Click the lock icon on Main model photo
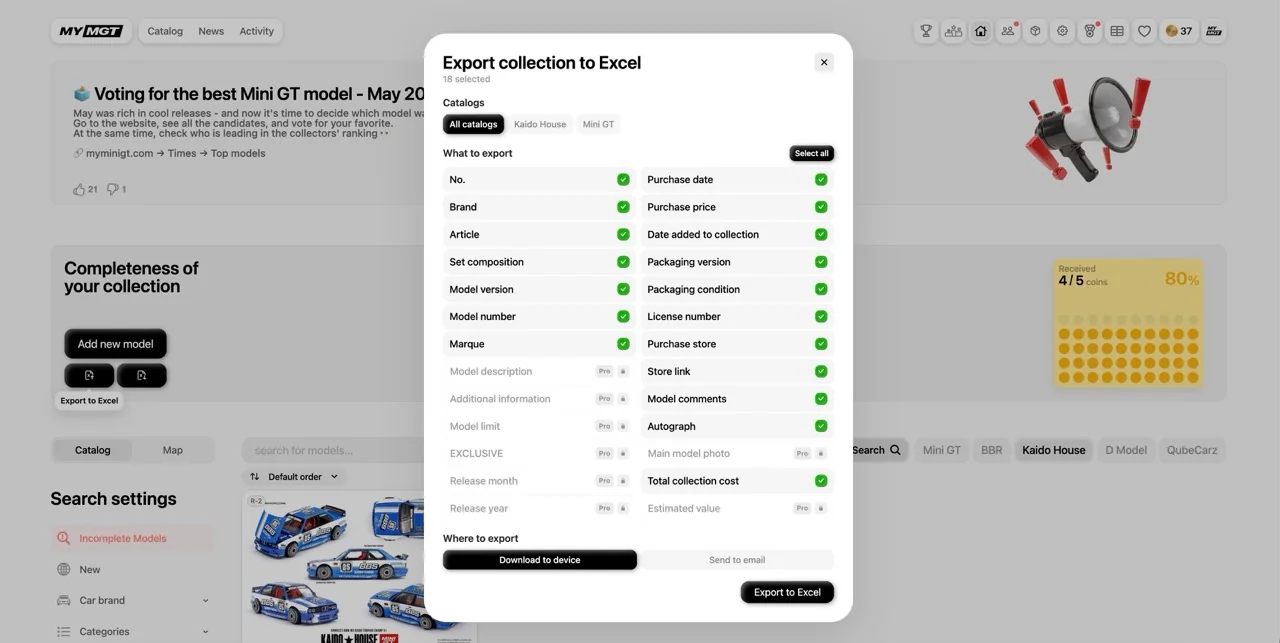1280x643 pixels. (821, 453)
